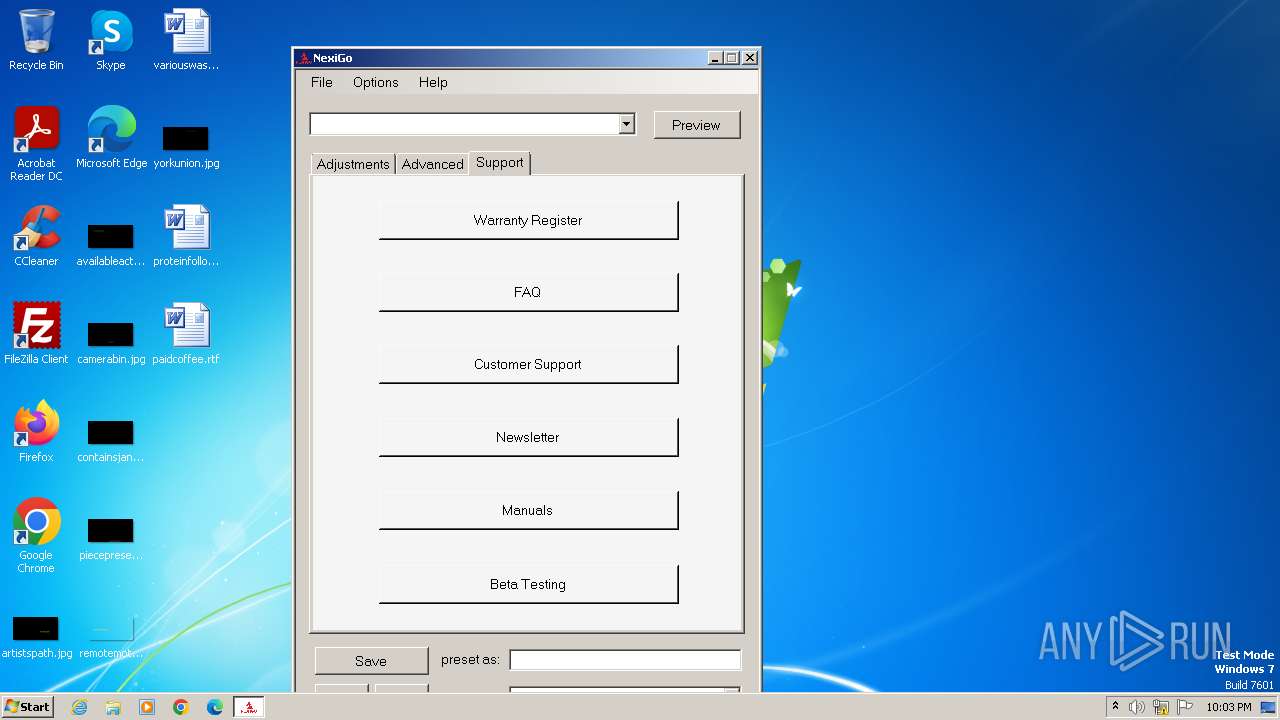Open the Windows Start menu
The width and height of the screenshot is (1280, 720).
pyautogui.click(x=27, y=707)
